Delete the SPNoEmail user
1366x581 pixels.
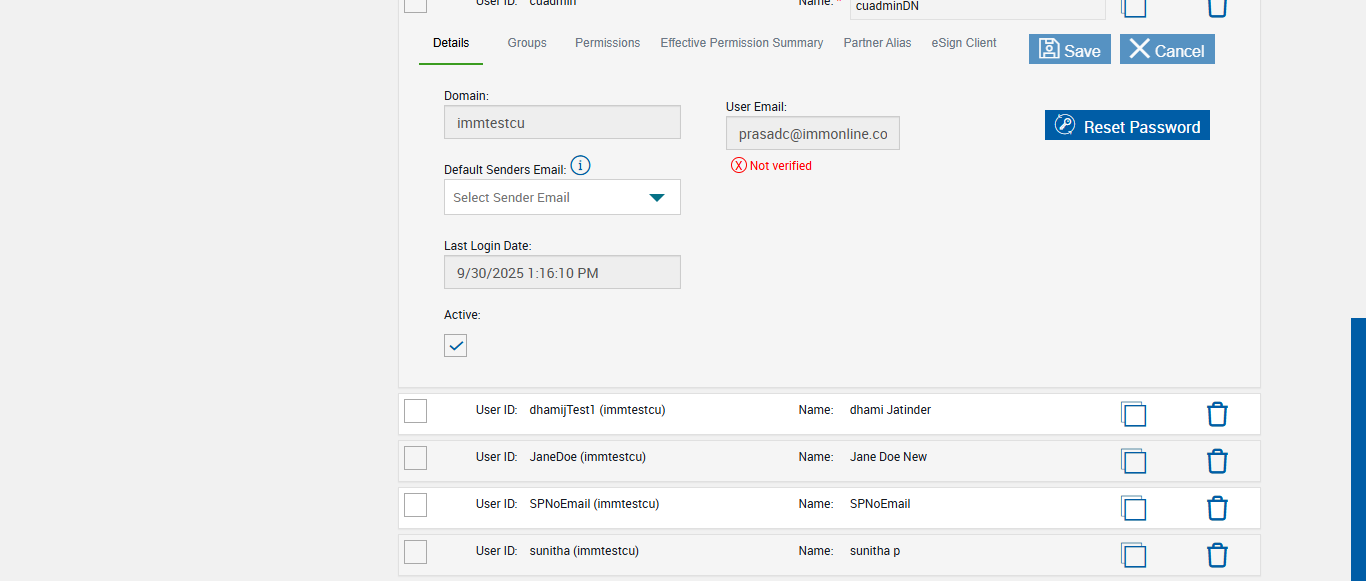point(1217,508)
